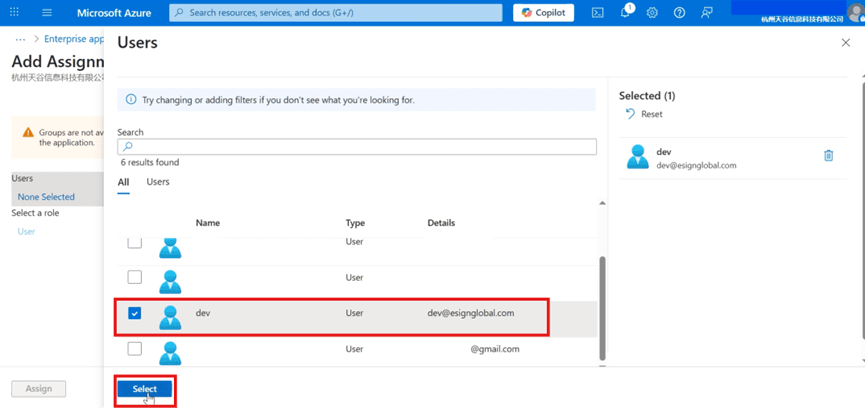Open the portal hamburger menu
The image size is (865, 408).
coord(47,12)
